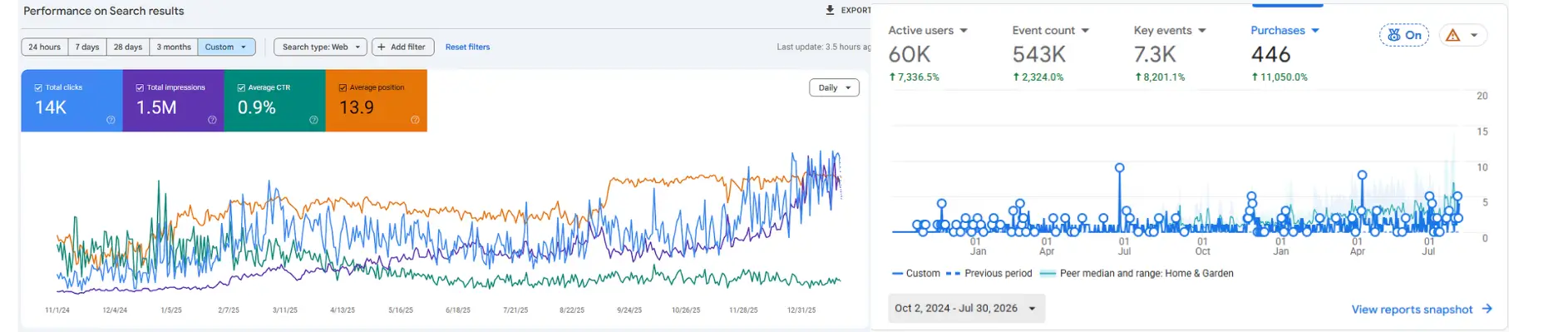Open help icon on Total clicks card
This screenshot has width=1568, height=332.
pyautogui.click(x=111, y=120)
